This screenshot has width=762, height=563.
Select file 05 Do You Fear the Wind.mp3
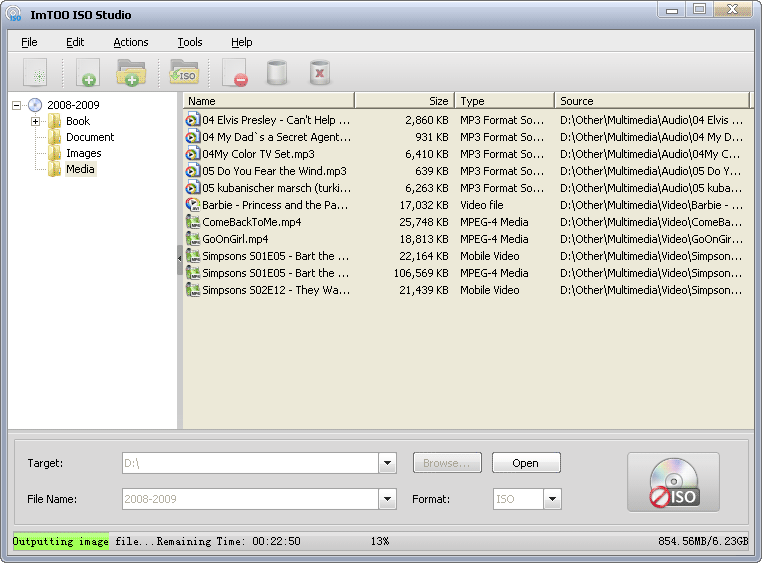[274, 171]
